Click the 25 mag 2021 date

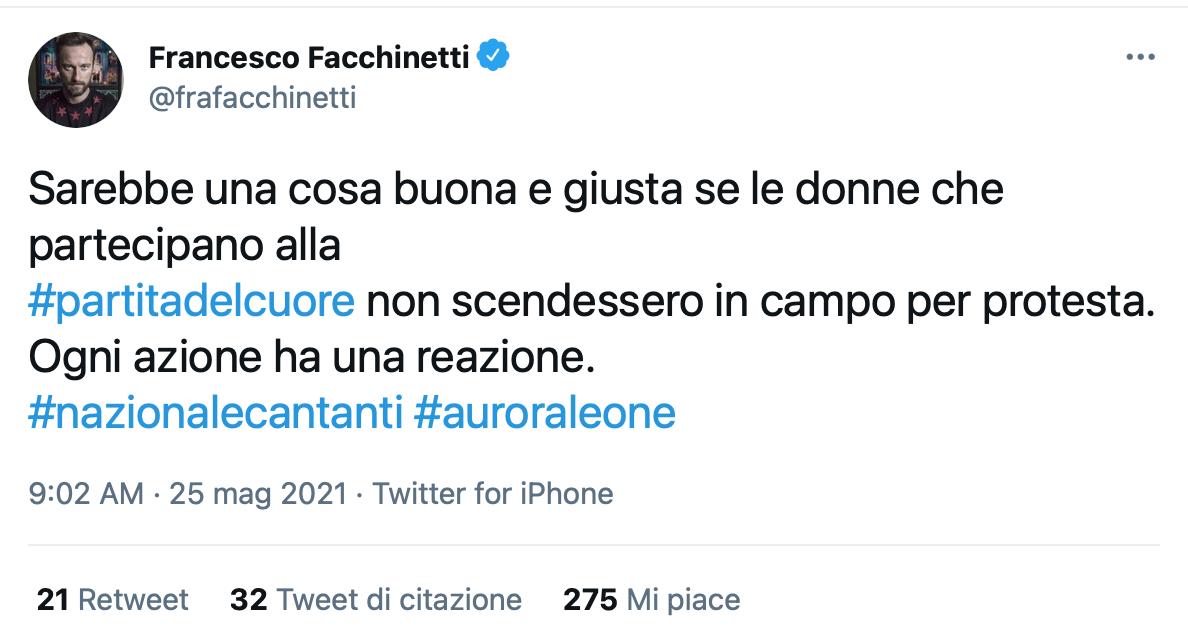pos(257,493)
